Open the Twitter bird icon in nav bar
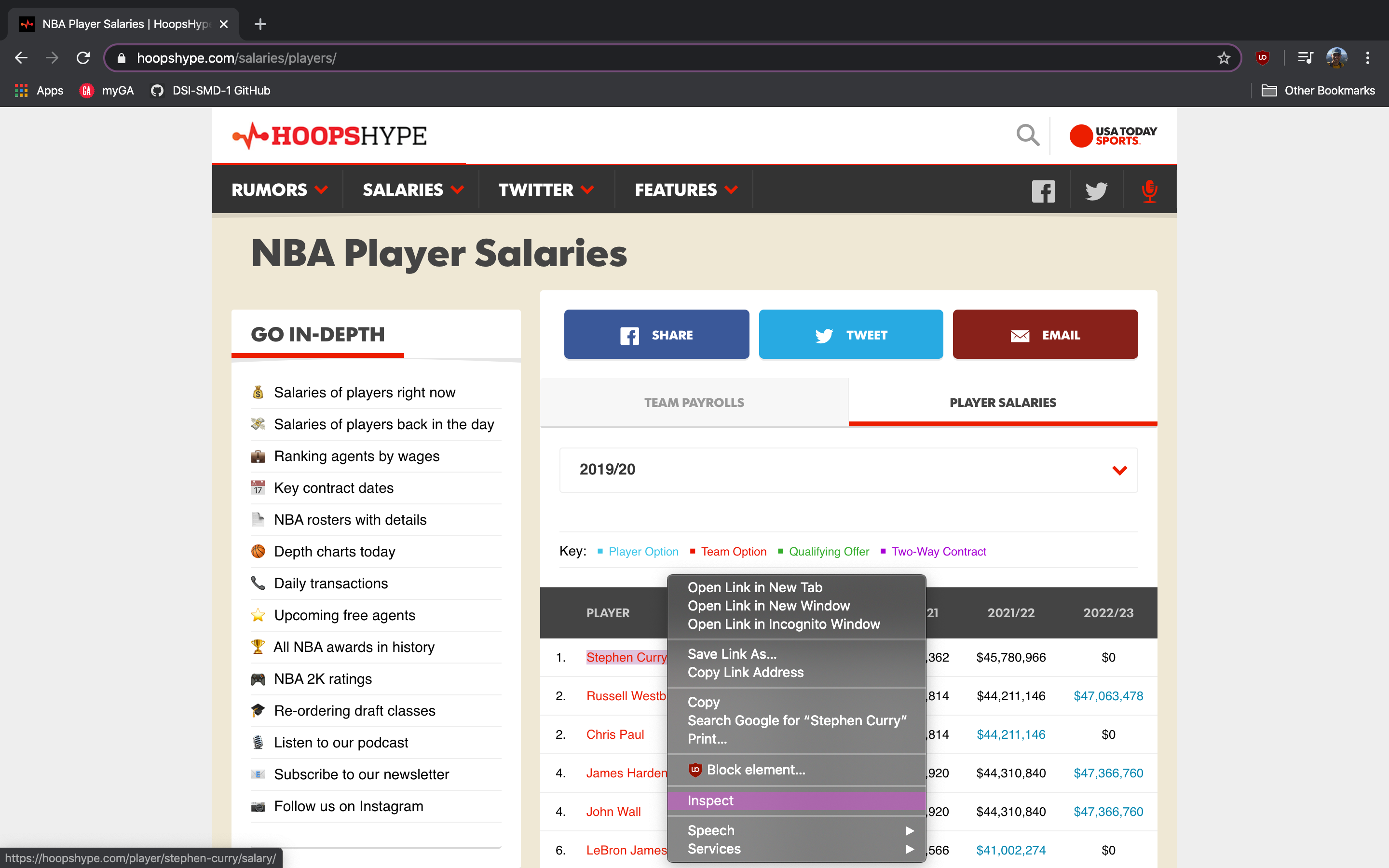 tap(1096, 191)
